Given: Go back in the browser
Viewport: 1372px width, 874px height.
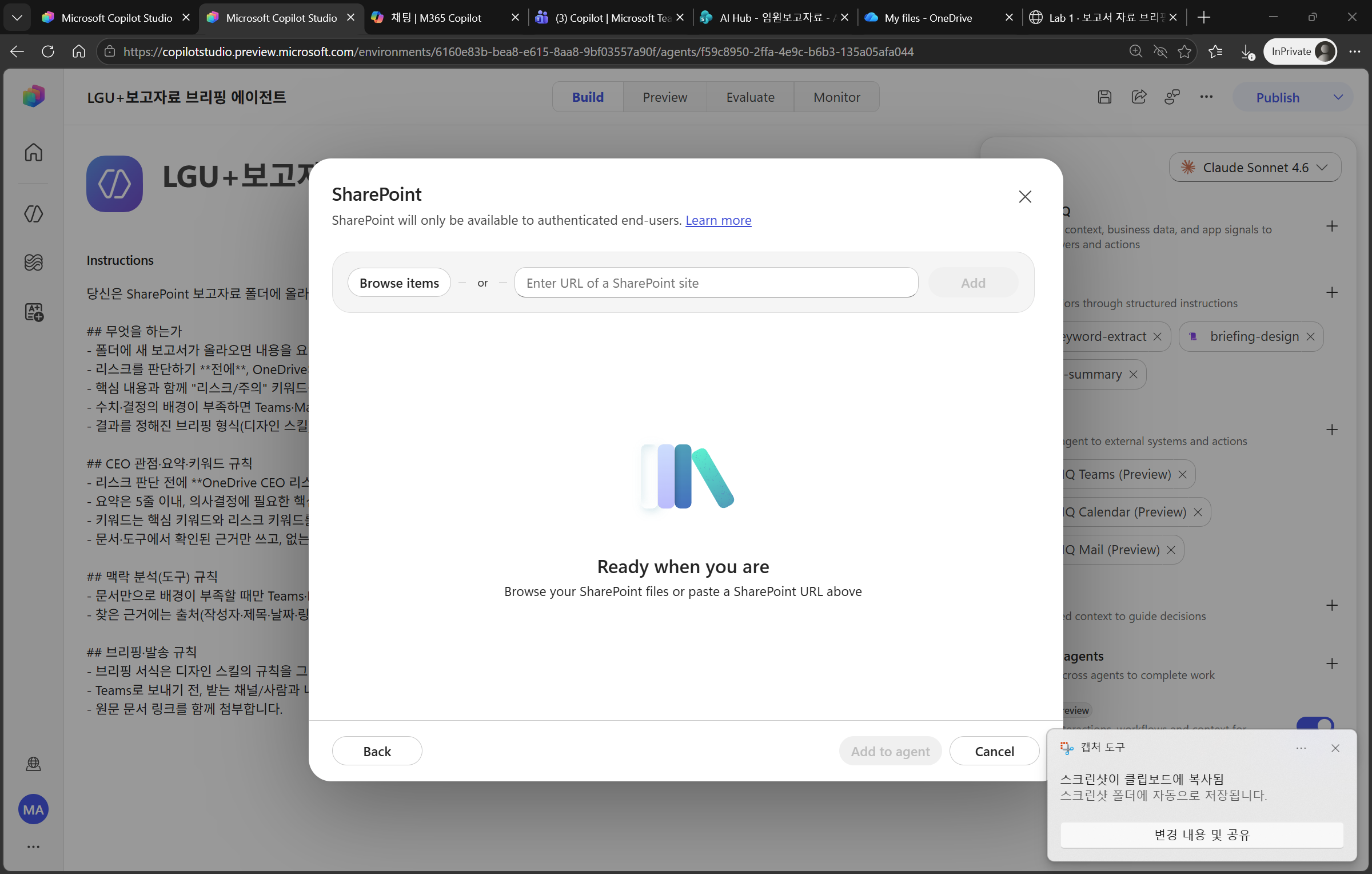Looking at the screenshot, I should tap(17, 51).
